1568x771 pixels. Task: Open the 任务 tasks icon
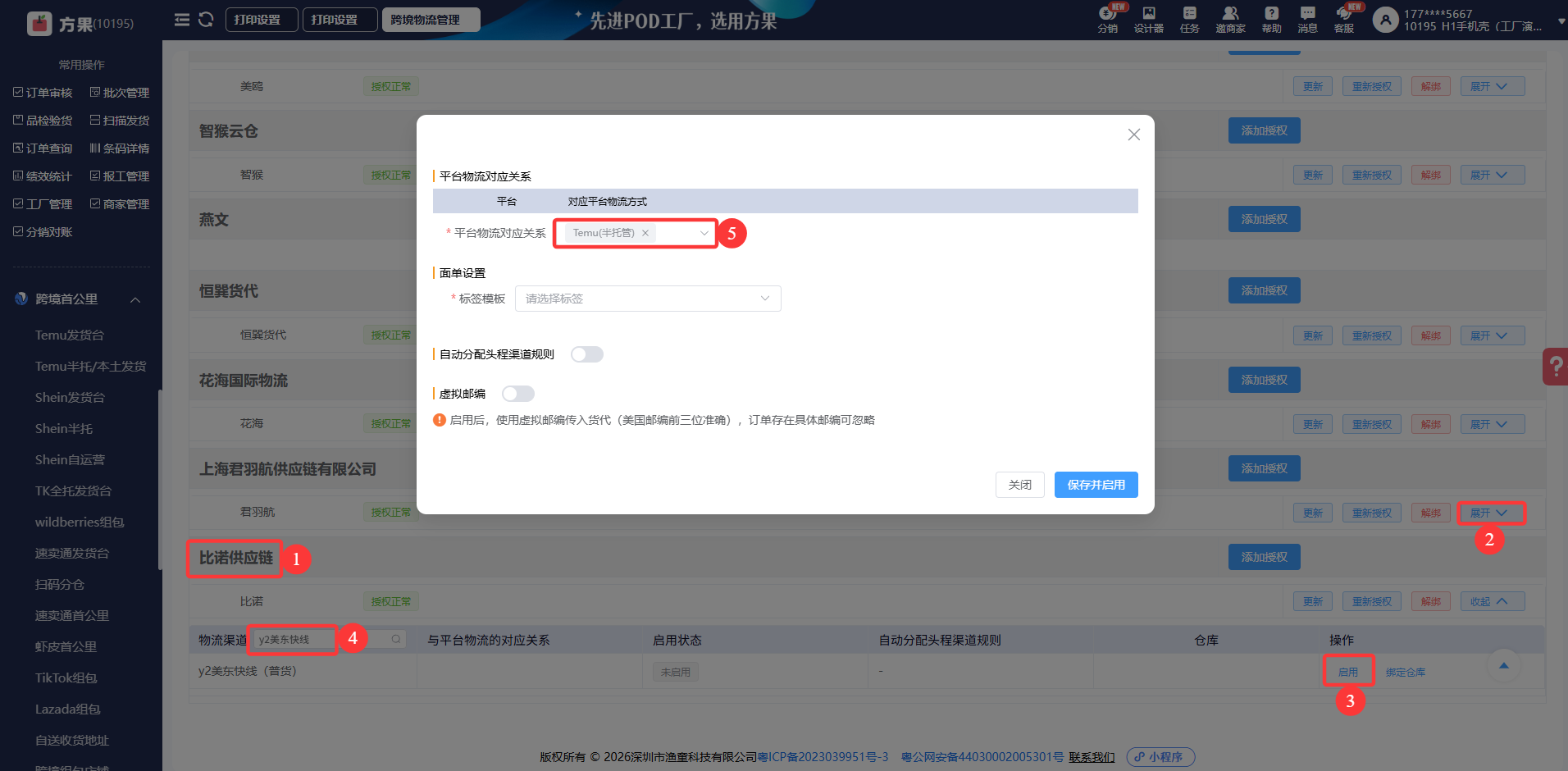[x=1190, y=20]
